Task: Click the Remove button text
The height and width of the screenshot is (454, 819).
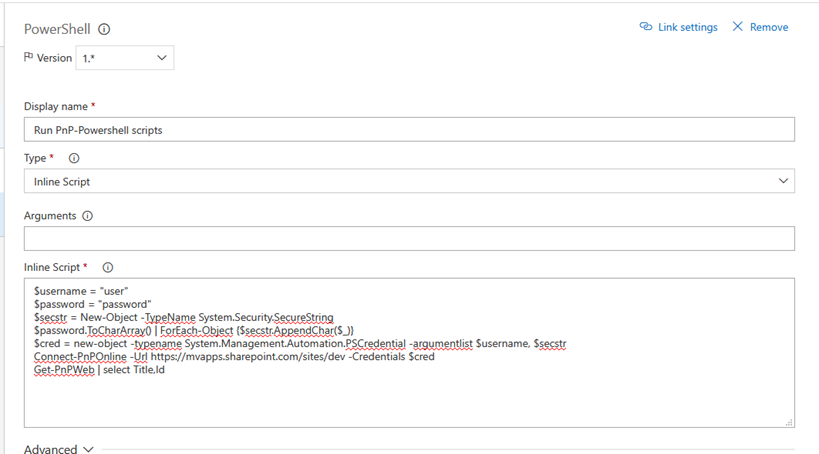Action: (x=769, y=27)
